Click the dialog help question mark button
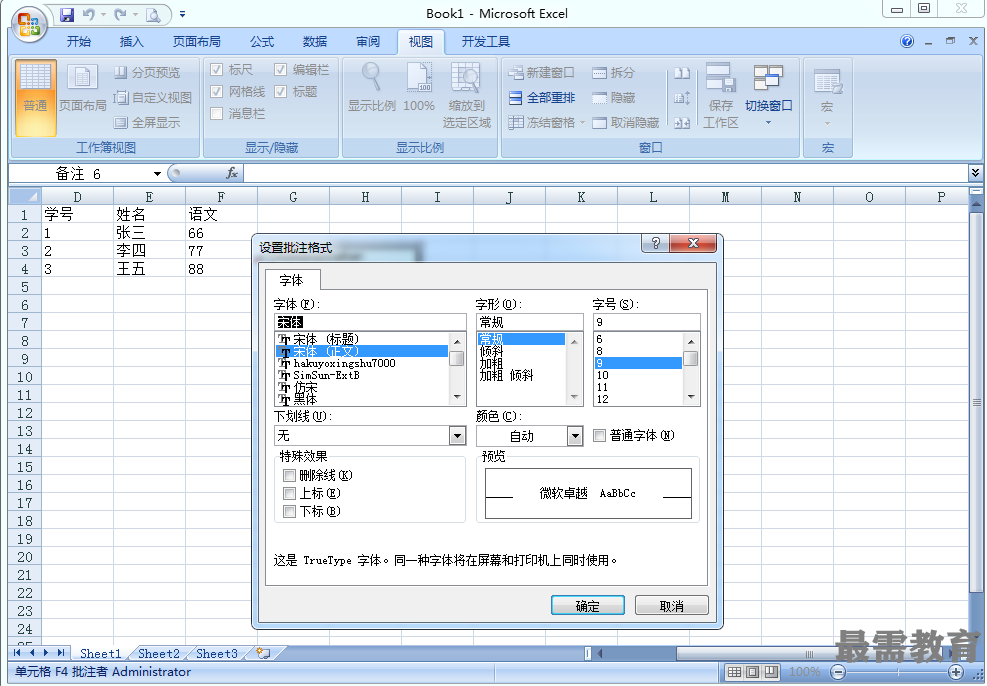The image size is (987, 686). point(656,243)
